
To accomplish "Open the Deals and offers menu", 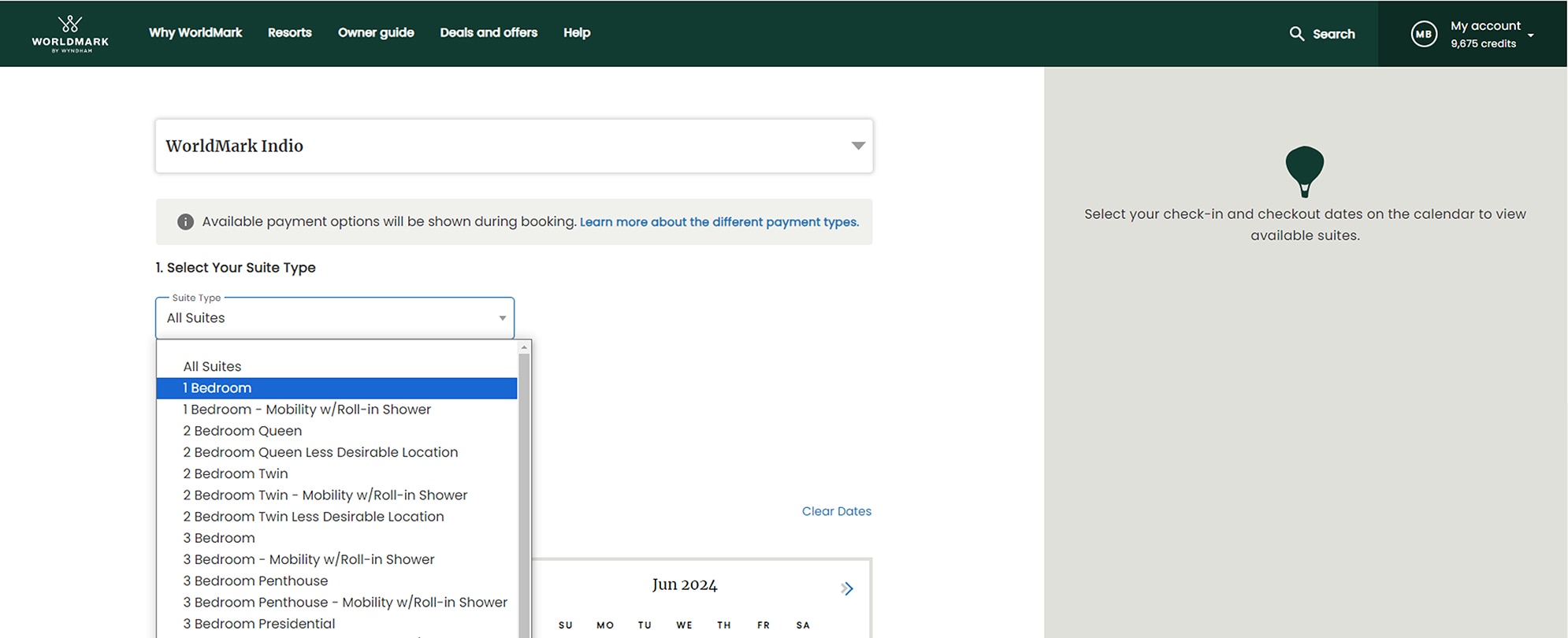I will click(x=489, y=32).
